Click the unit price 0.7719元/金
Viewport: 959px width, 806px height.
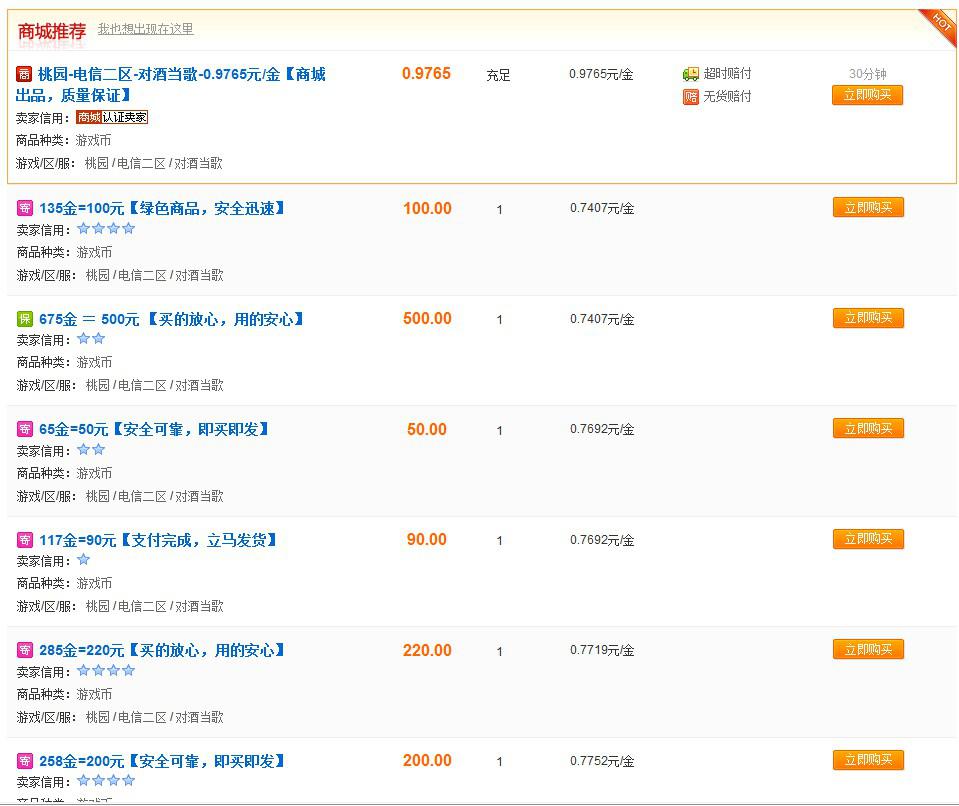point(602,650)
